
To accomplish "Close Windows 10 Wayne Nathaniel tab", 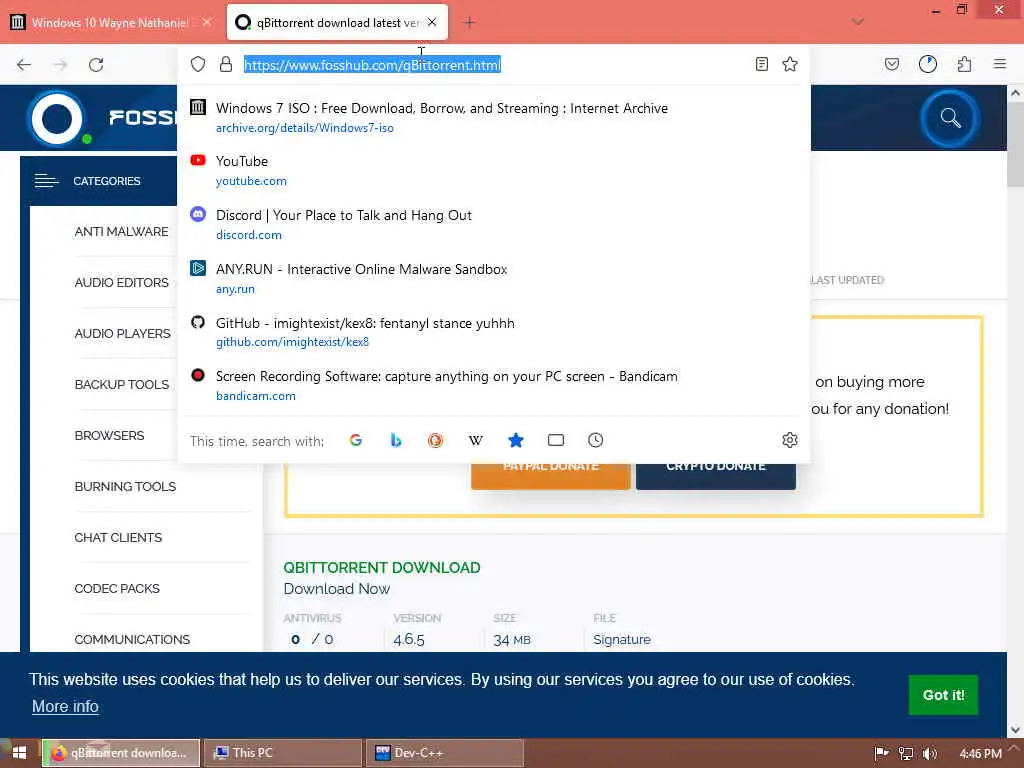I will 207,22.
